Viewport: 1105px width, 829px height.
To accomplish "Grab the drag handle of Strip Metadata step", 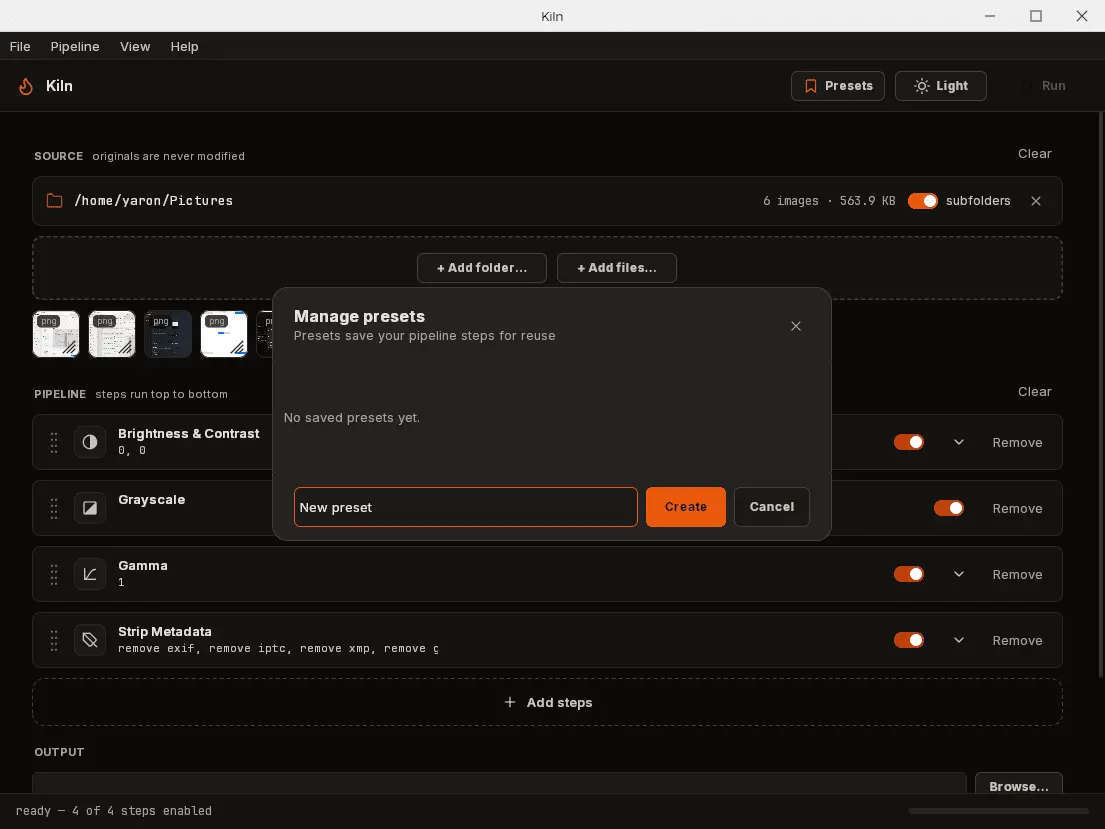I will pos(54,640).
